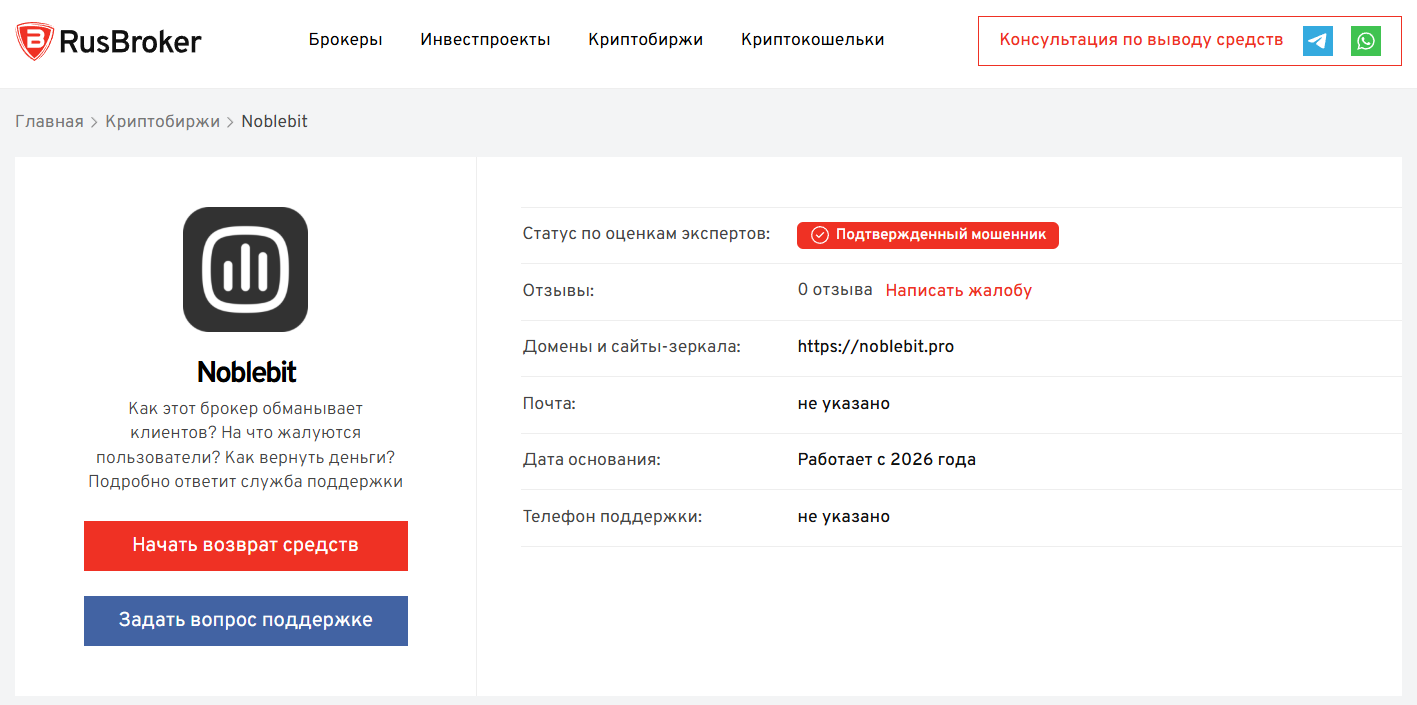Open the https://noblebit.pro domain link
Viewport: 1417px width, 705px height.
pos(875,347)
